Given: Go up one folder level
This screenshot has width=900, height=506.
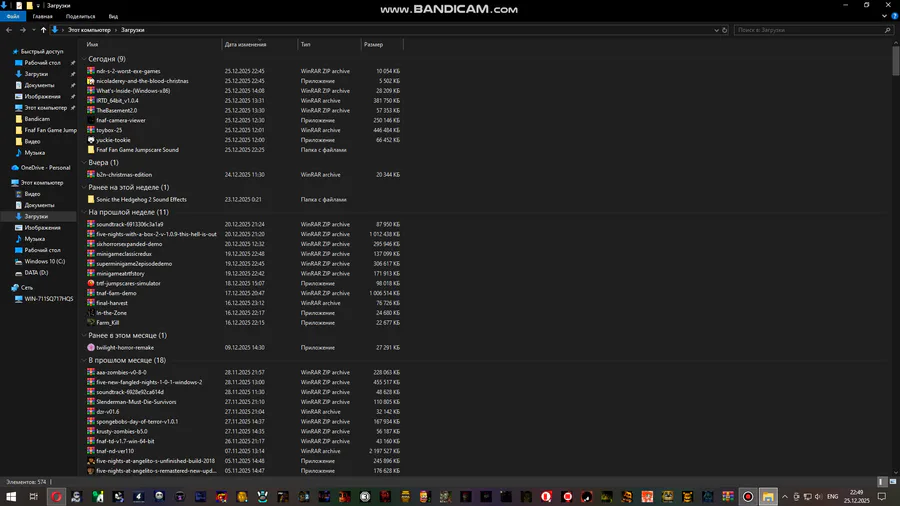Looking at the screenshot, I should point(43,30).
